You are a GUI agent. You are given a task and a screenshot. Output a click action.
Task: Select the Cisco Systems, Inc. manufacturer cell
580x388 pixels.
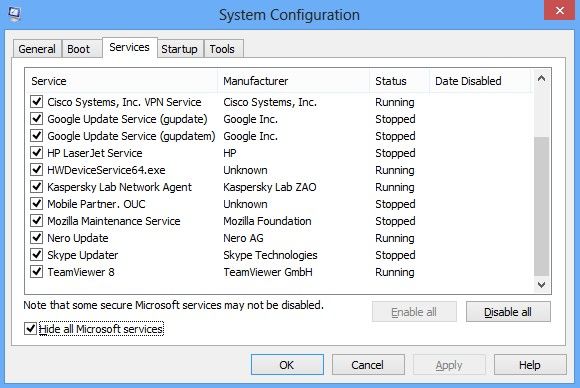pyautogui.click(x=270, y=102)
